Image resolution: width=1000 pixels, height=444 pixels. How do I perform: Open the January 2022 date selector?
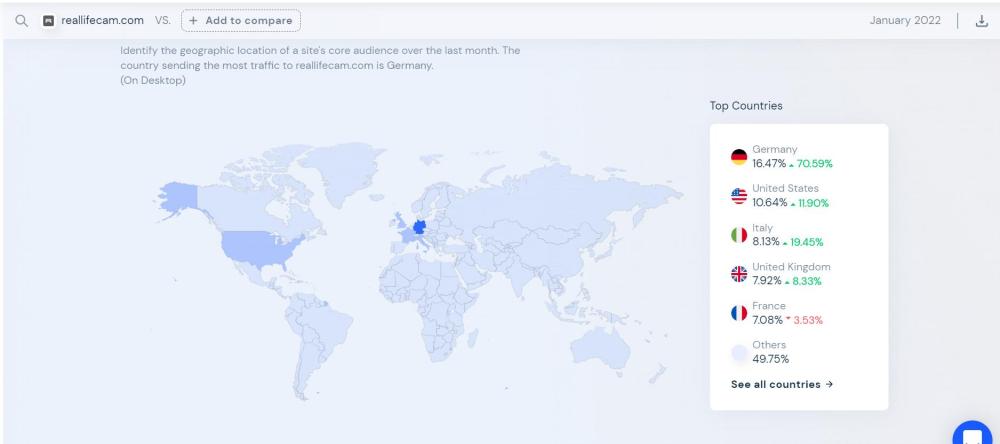906,20
